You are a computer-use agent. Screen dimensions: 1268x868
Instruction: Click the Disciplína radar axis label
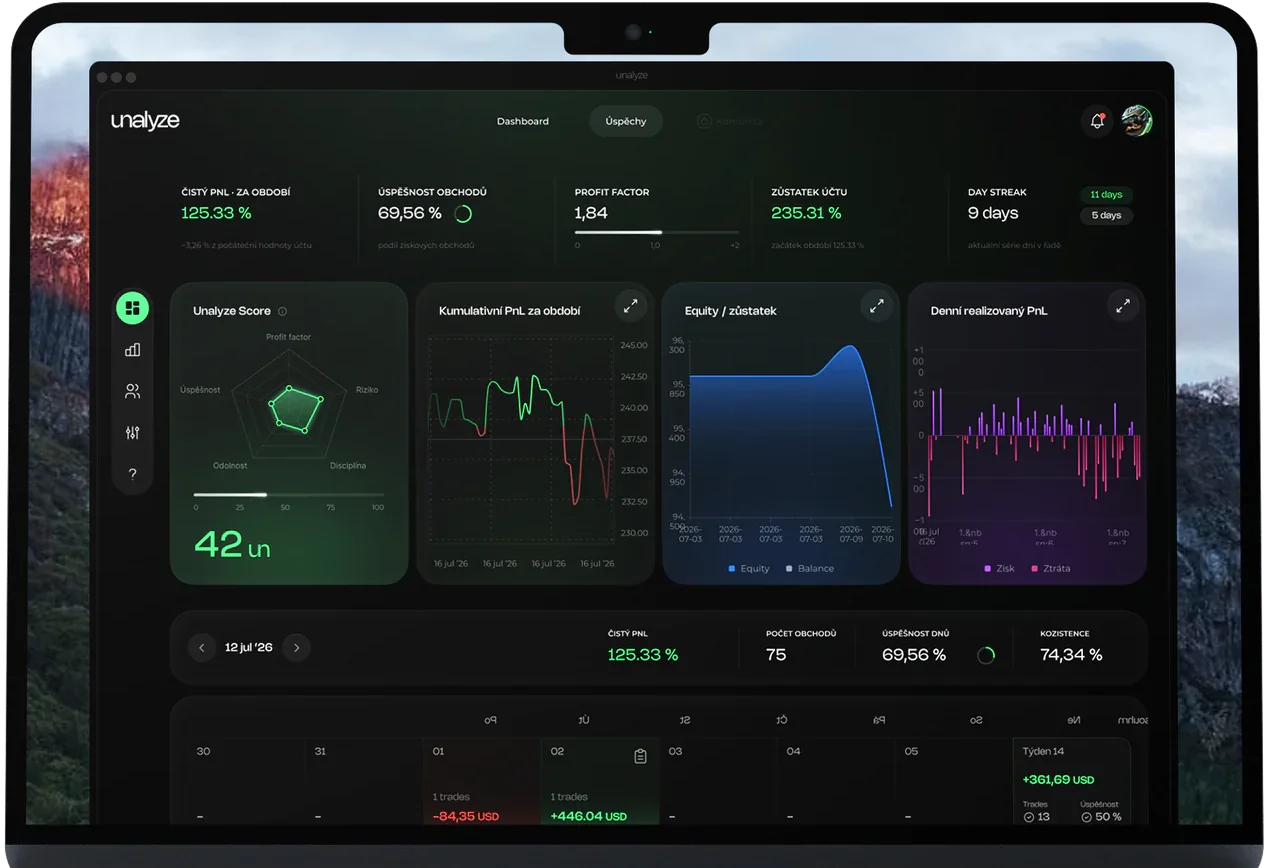click(x=348, y=466)
